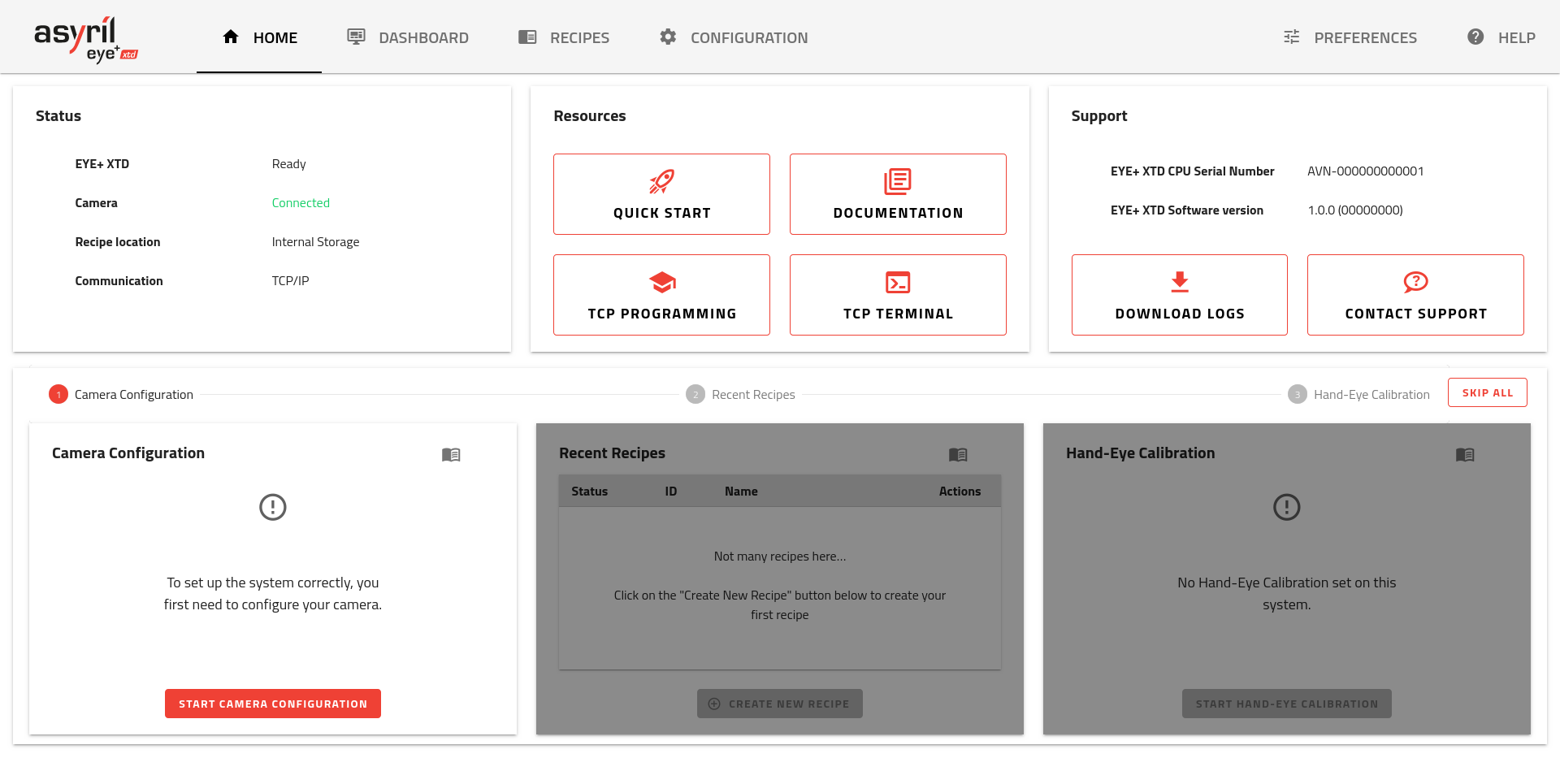Click CREATE NEW RECIPE button
Image resolution: width=1560 pixels, height=784 pixels.
pyautogui.click(x=780, y=704)
